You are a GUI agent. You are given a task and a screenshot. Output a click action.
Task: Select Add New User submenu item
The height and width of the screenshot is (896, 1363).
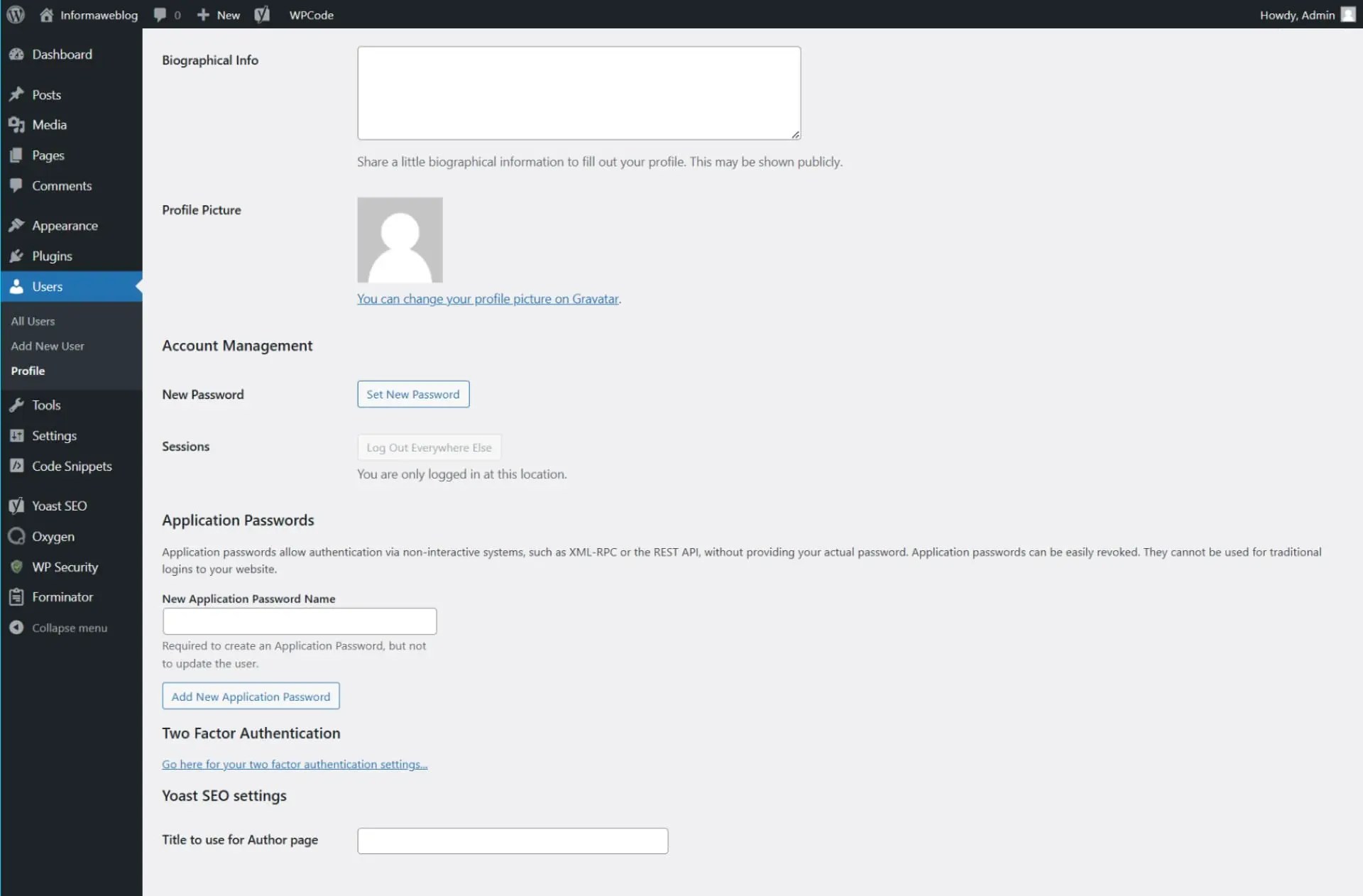coord(48,346)
